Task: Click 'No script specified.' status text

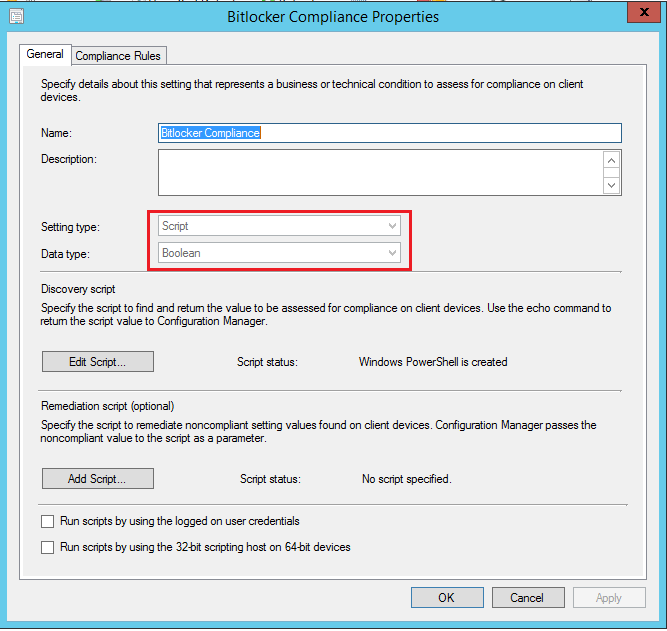Action: pyautogui.click(x=407, y=479)
